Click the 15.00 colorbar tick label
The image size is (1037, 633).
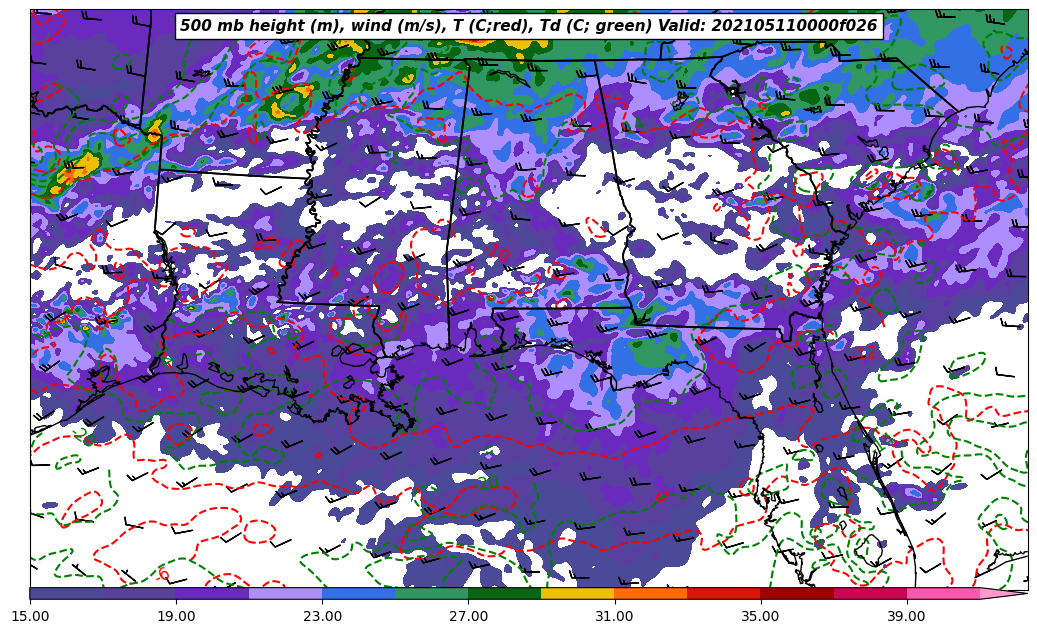[30, 616]
